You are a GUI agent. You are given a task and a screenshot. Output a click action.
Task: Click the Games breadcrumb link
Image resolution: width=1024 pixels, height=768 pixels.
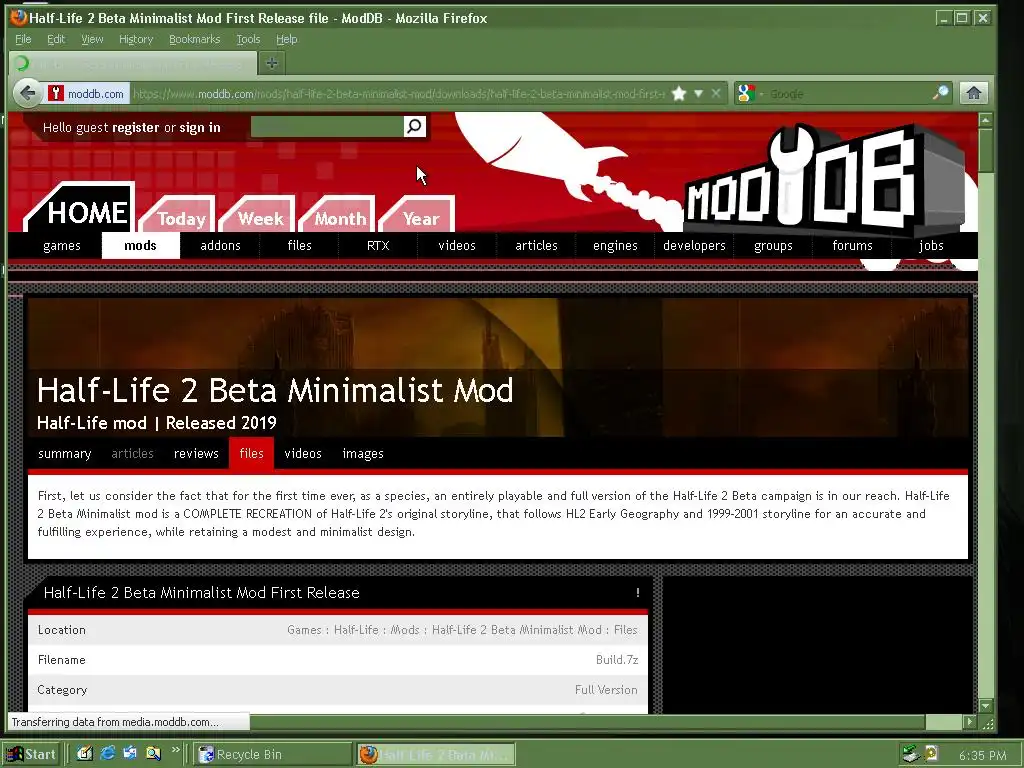pos(304,630)
